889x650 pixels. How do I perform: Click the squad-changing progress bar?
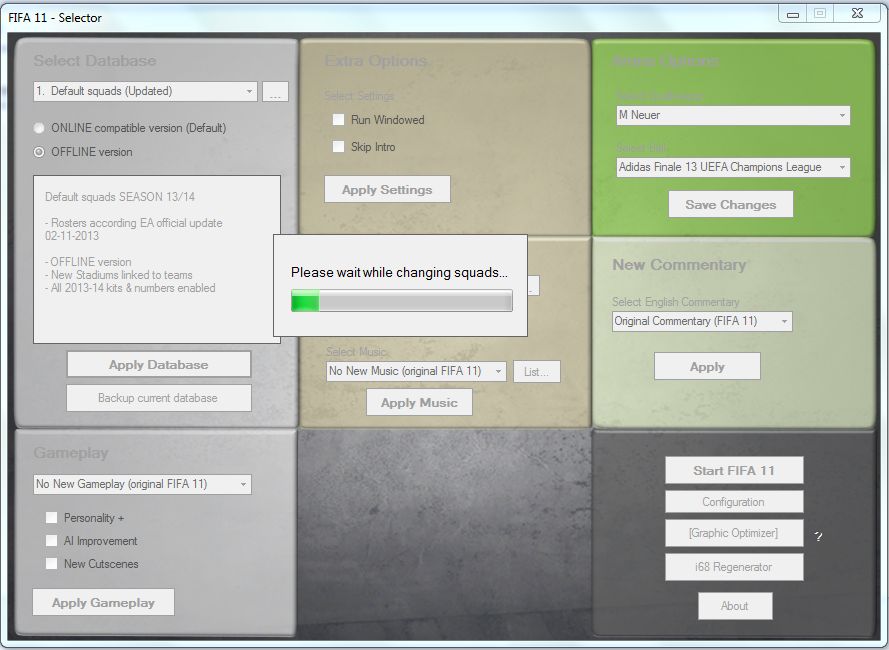click(x=401, y=301)
